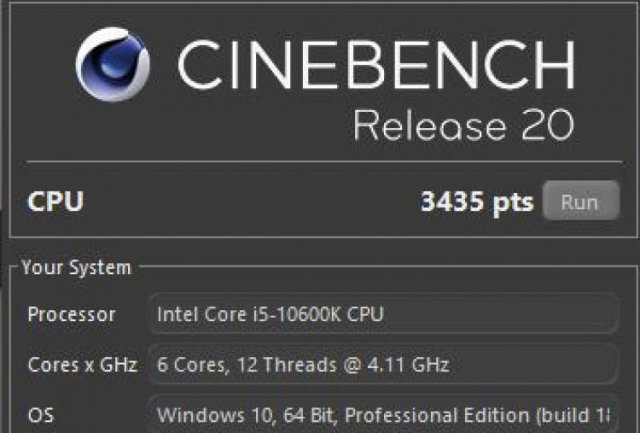Viewport: 640px width, 433px height.
Task: Click the Cores x GHz row label
Action: (82, 364)
